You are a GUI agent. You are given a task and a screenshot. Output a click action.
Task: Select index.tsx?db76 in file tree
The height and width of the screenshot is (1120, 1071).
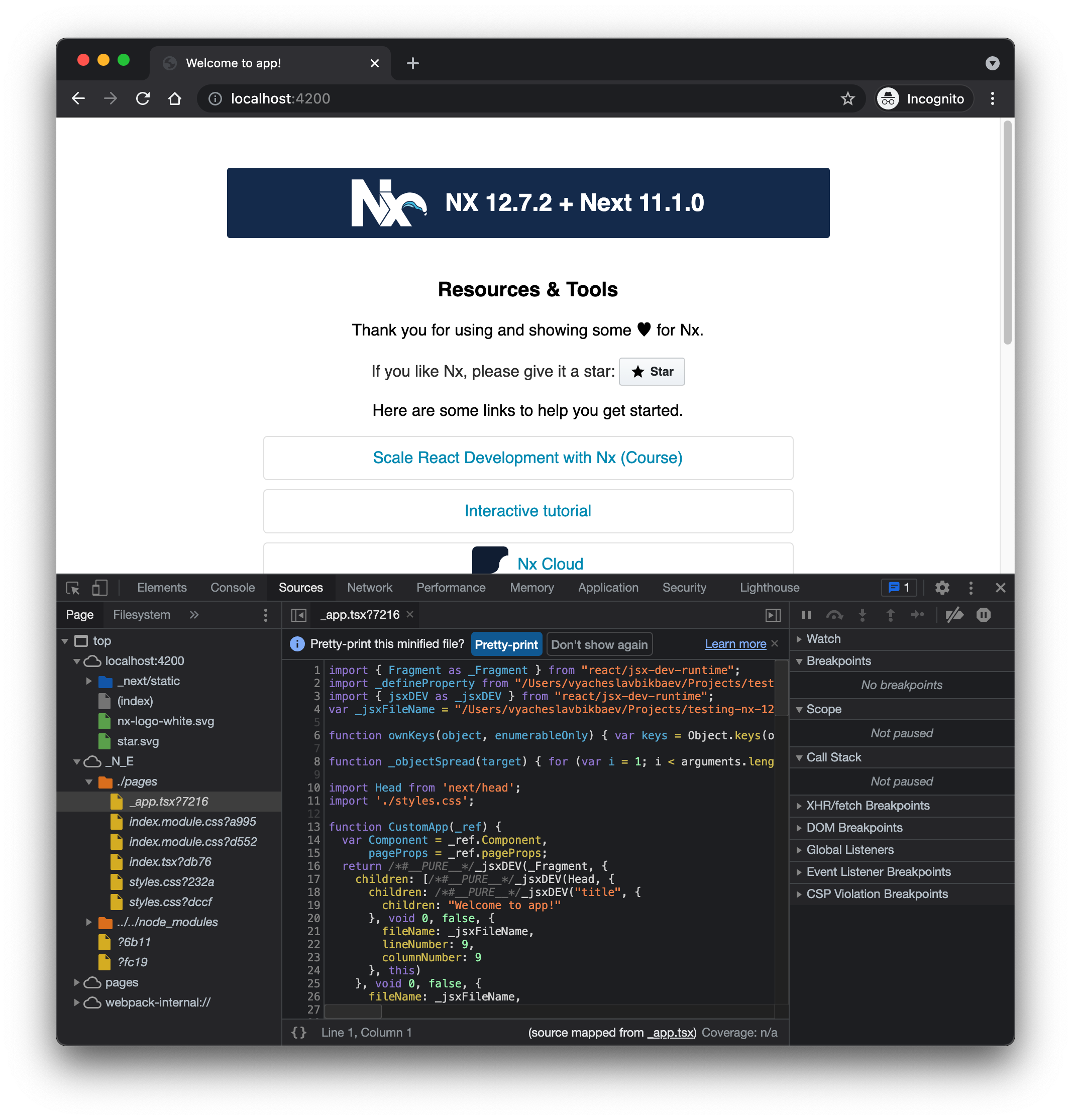[170, 861]
